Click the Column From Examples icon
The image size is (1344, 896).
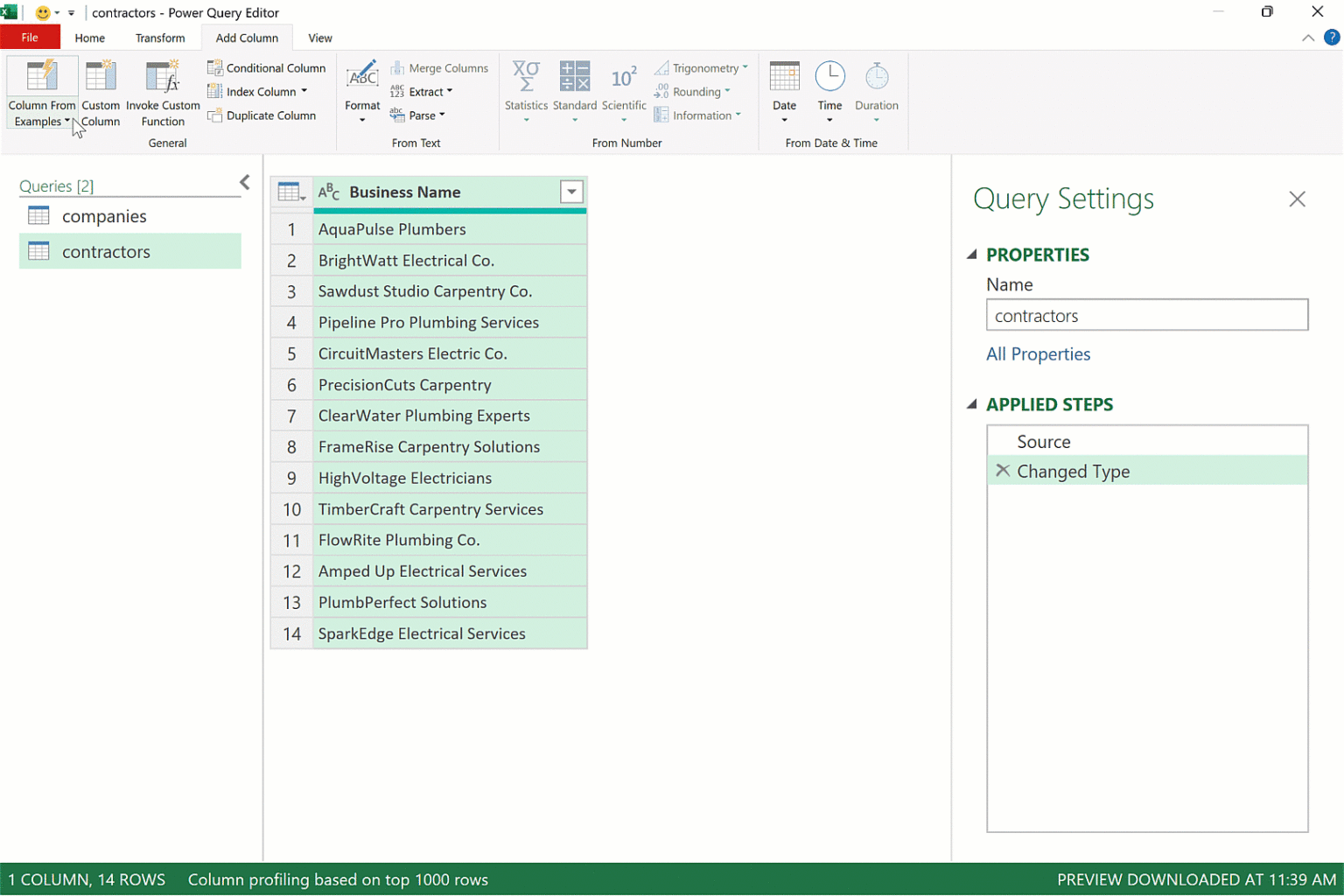point(41,77)
